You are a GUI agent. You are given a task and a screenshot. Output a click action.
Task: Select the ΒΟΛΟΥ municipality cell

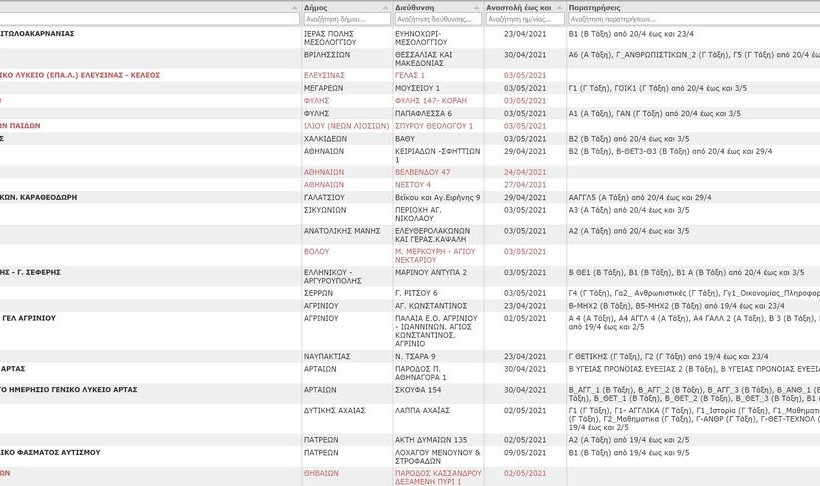pyautogui.click(x=317, y=251)
